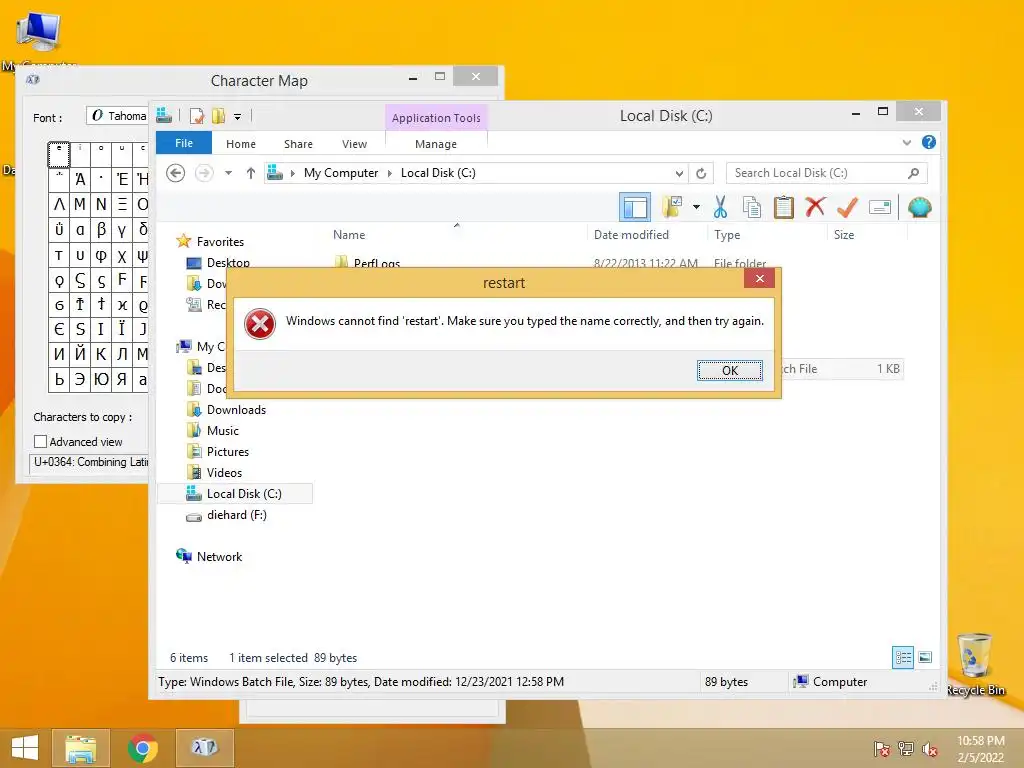Click New folder icon in quick access toolbar
This screenshot has height=768, width=1024.
218,116
